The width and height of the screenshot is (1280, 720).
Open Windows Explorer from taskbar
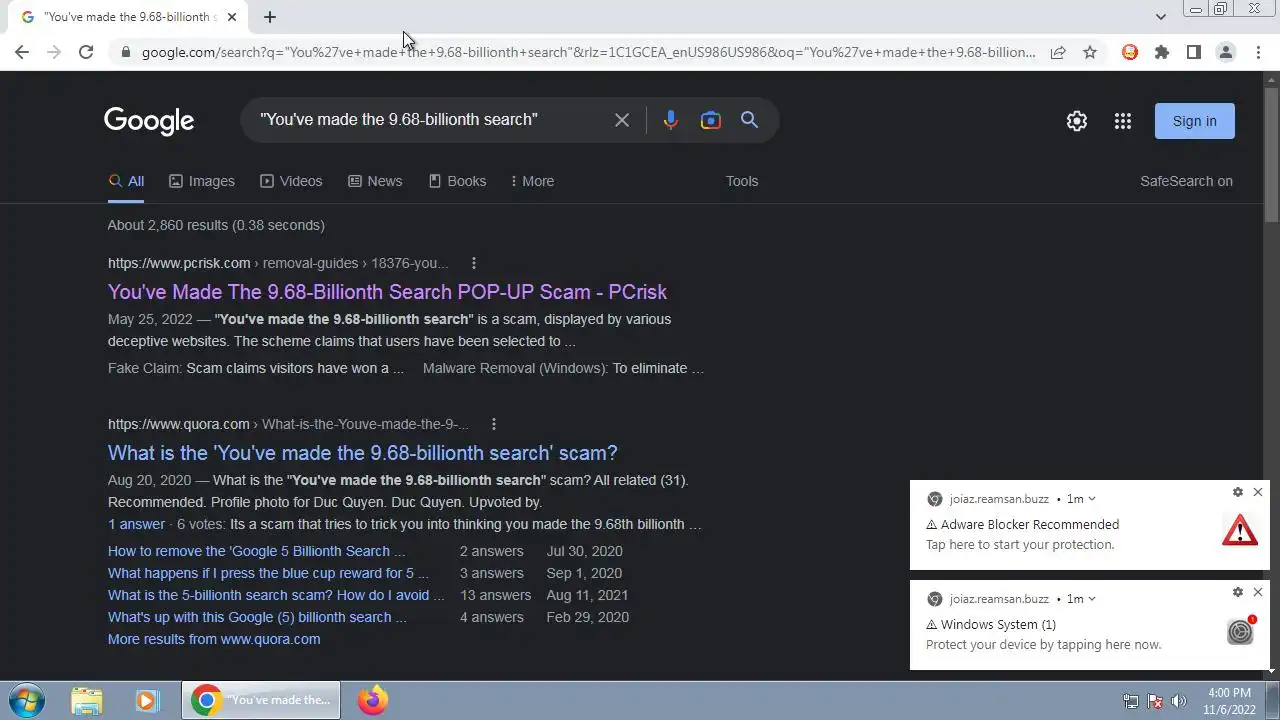click(87, 700)
